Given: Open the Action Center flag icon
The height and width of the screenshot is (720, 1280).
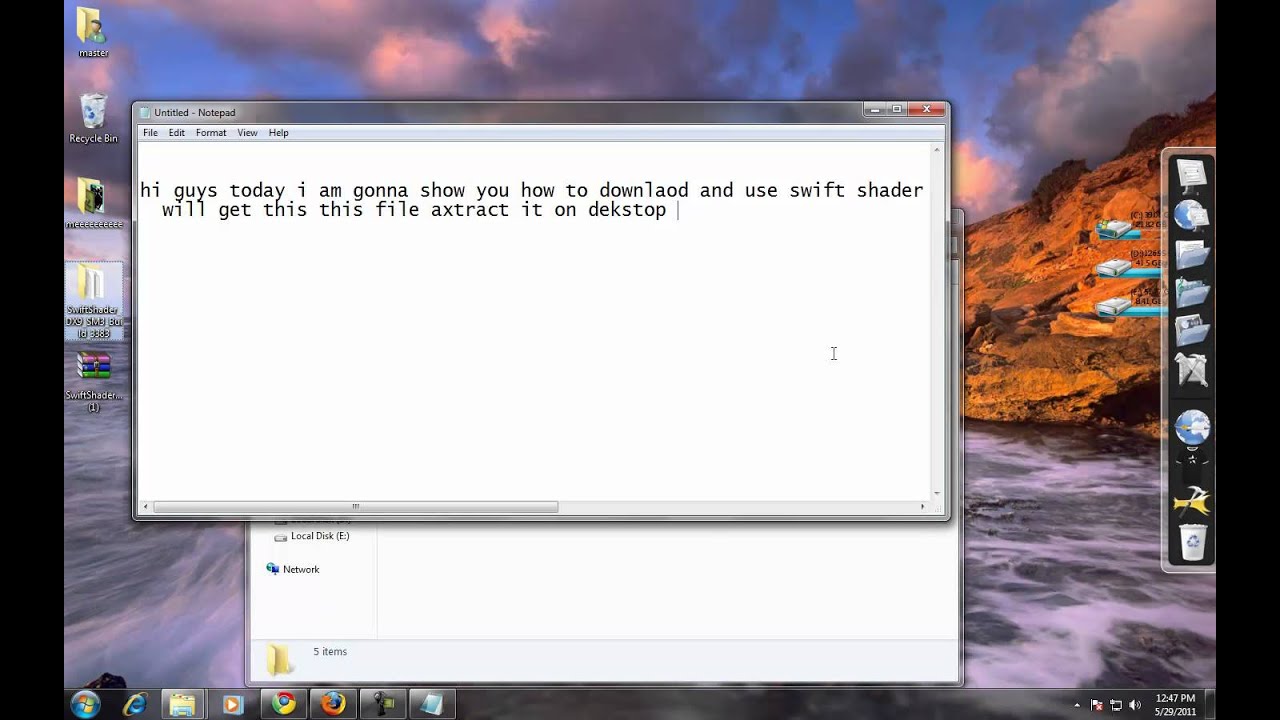Looking at the screenshot, I should pyautogui.click(x=1097, y=705).
